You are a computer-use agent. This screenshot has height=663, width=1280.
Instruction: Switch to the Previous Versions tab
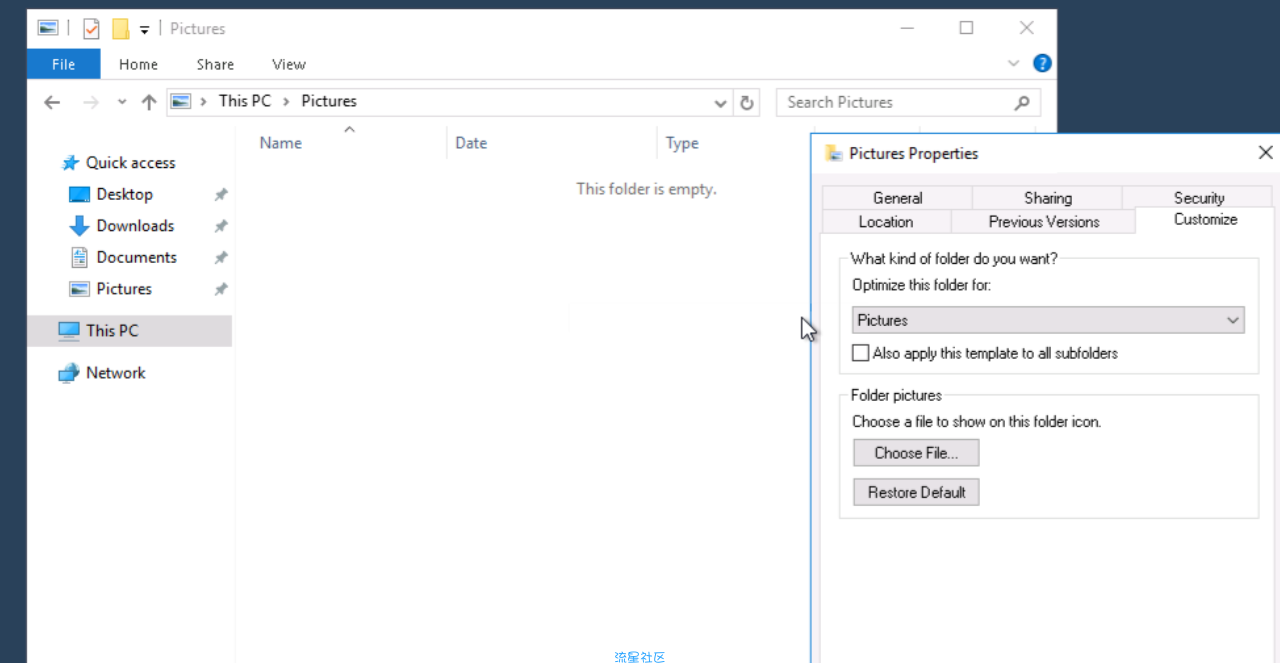[1044, 222]
